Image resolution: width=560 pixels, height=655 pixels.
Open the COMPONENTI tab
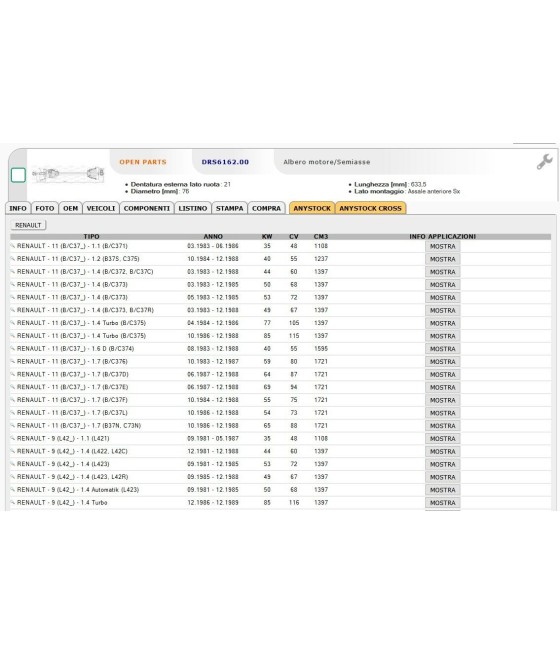pyautogui.click(x=147, y=208)
